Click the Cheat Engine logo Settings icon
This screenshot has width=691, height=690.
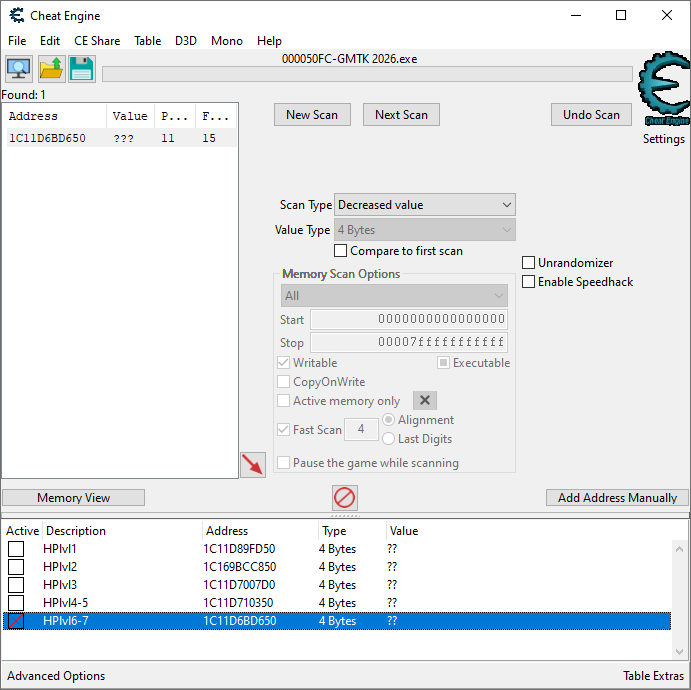[664, 89]
